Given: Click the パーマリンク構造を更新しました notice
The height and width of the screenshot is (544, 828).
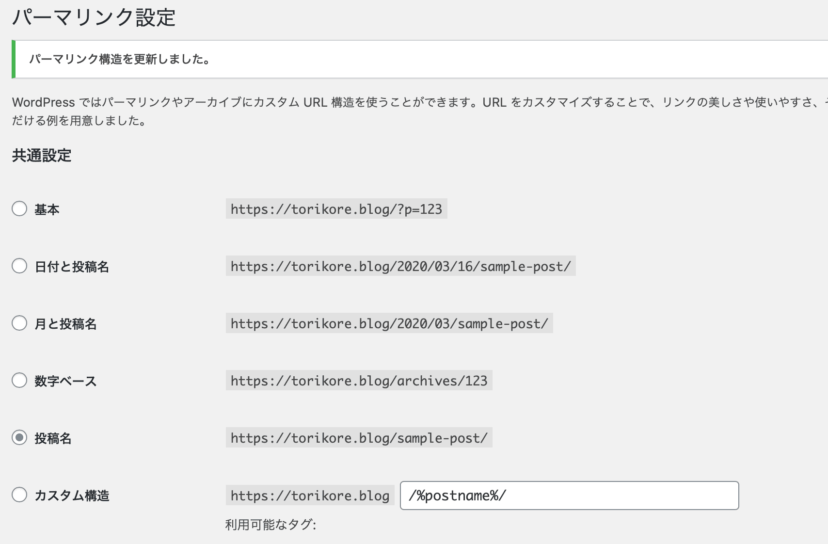Looking at the screenshot, I should [118, 60].
